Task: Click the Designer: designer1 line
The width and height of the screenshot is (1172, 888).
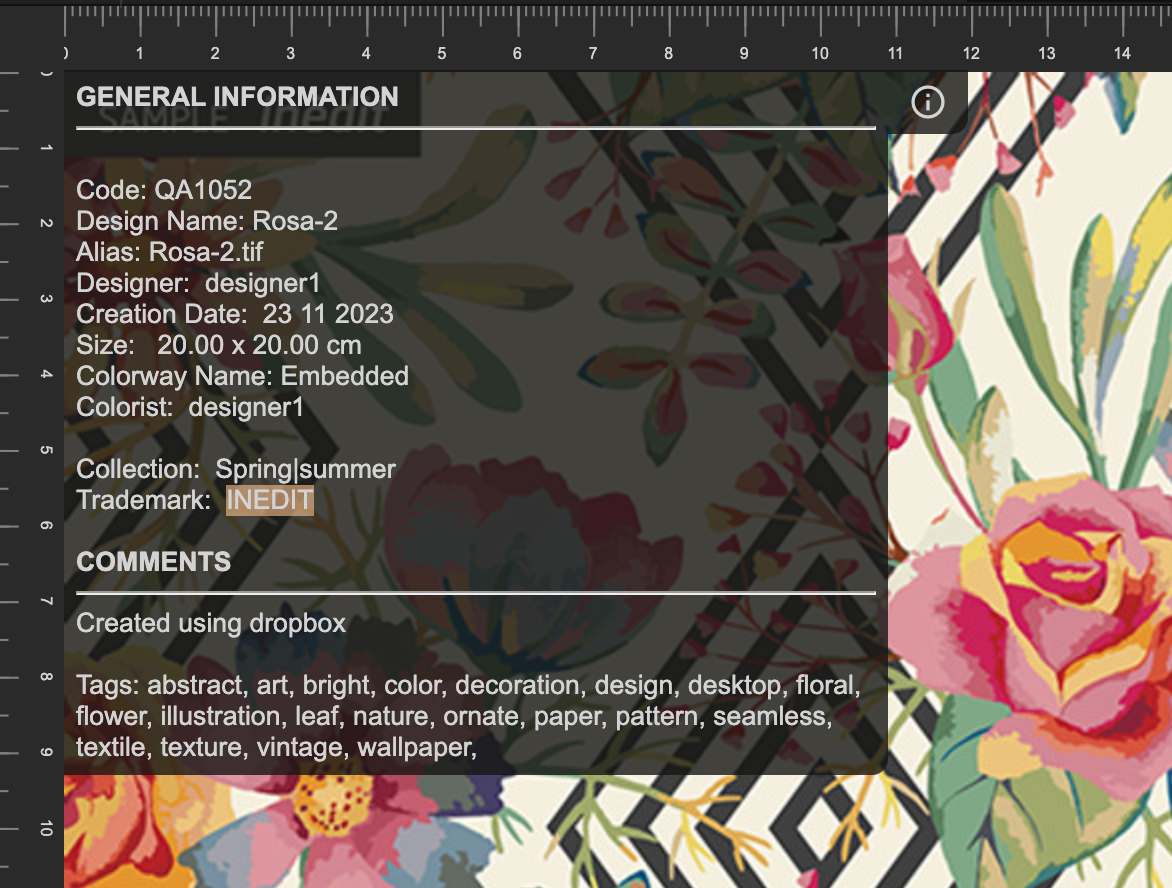Action: click(198, 283)
